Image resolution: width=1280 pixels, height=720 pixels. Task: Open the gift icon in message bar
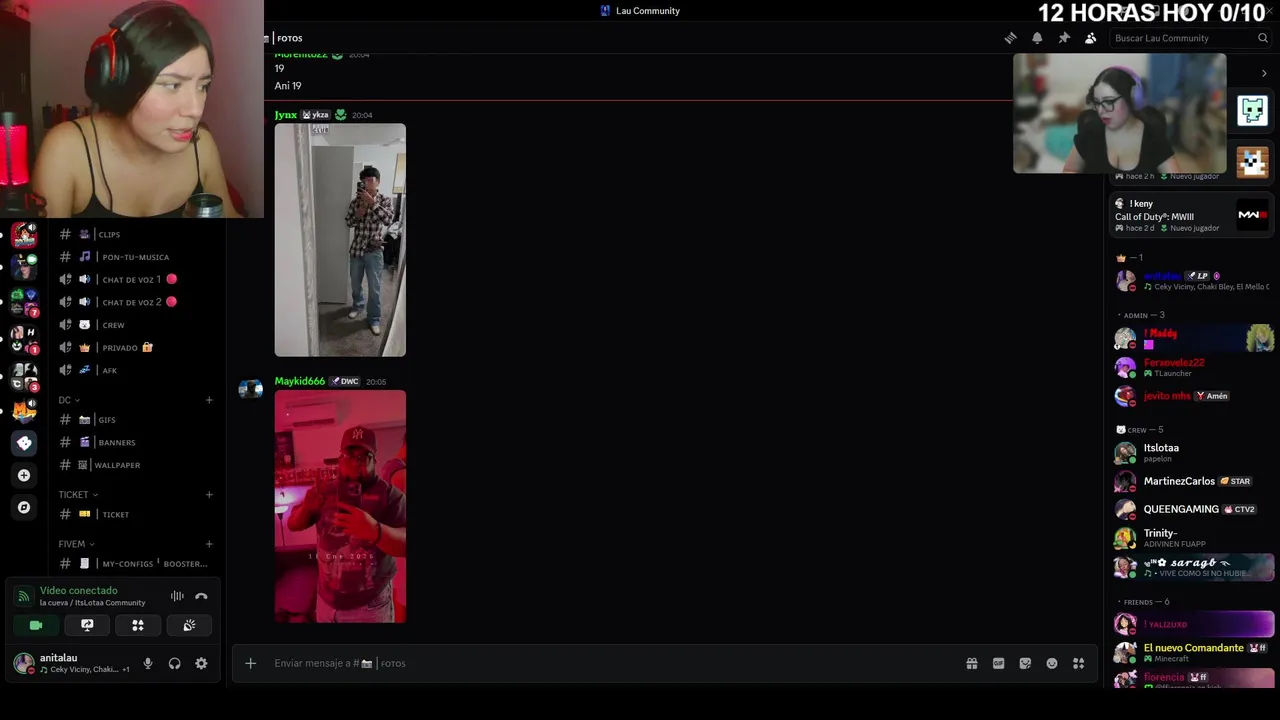tap(971, 663)
